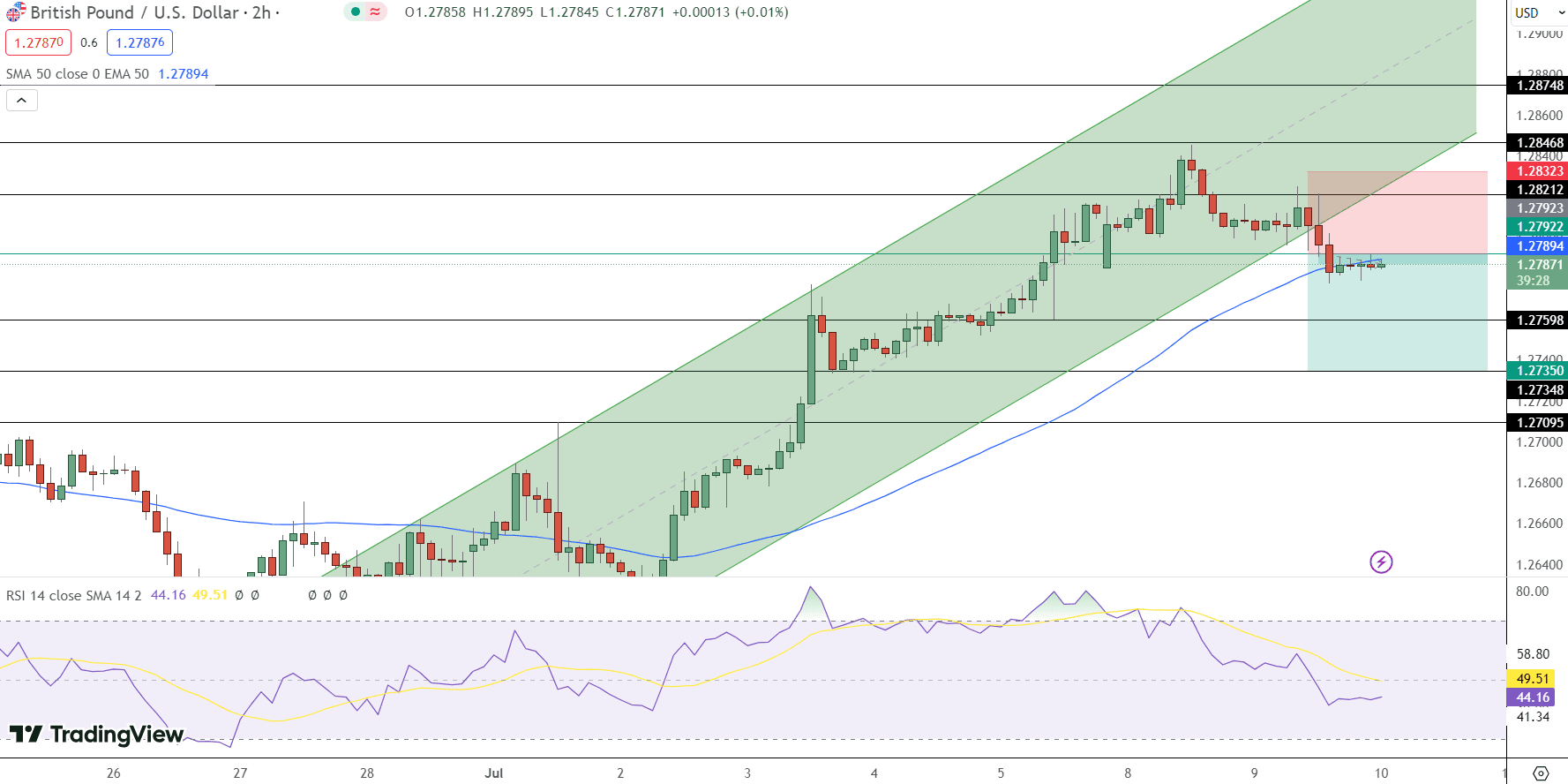Click the green 1.27922 price label

point(1539,227)
